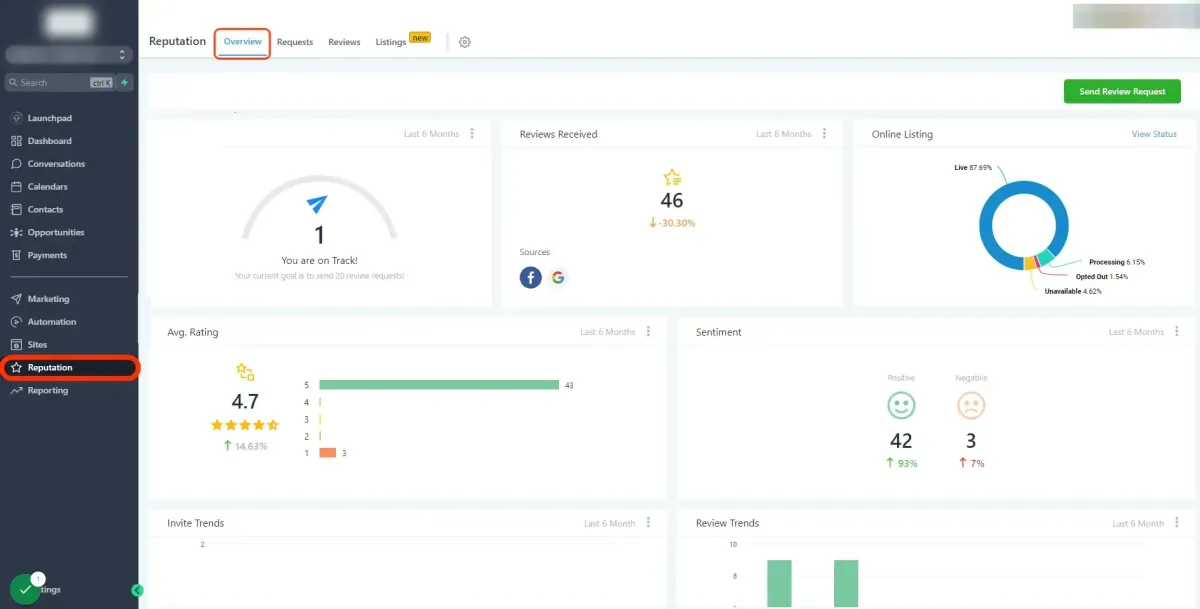Open the Avg. Rating card options menu
Screen dimensions: 1200x609
tap(648, 331)
